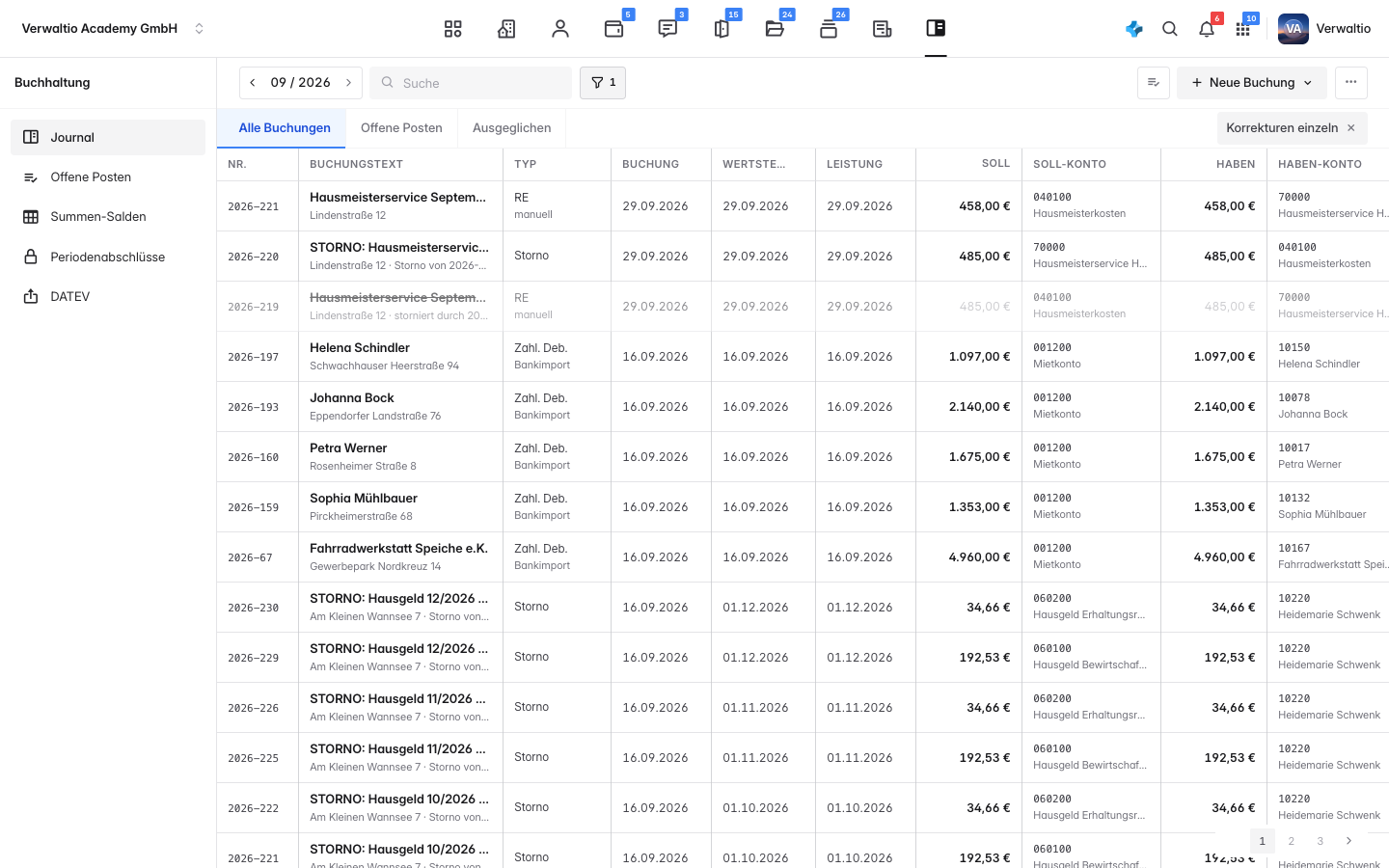Open the dashboard grid icon

(x=453, y=29)
